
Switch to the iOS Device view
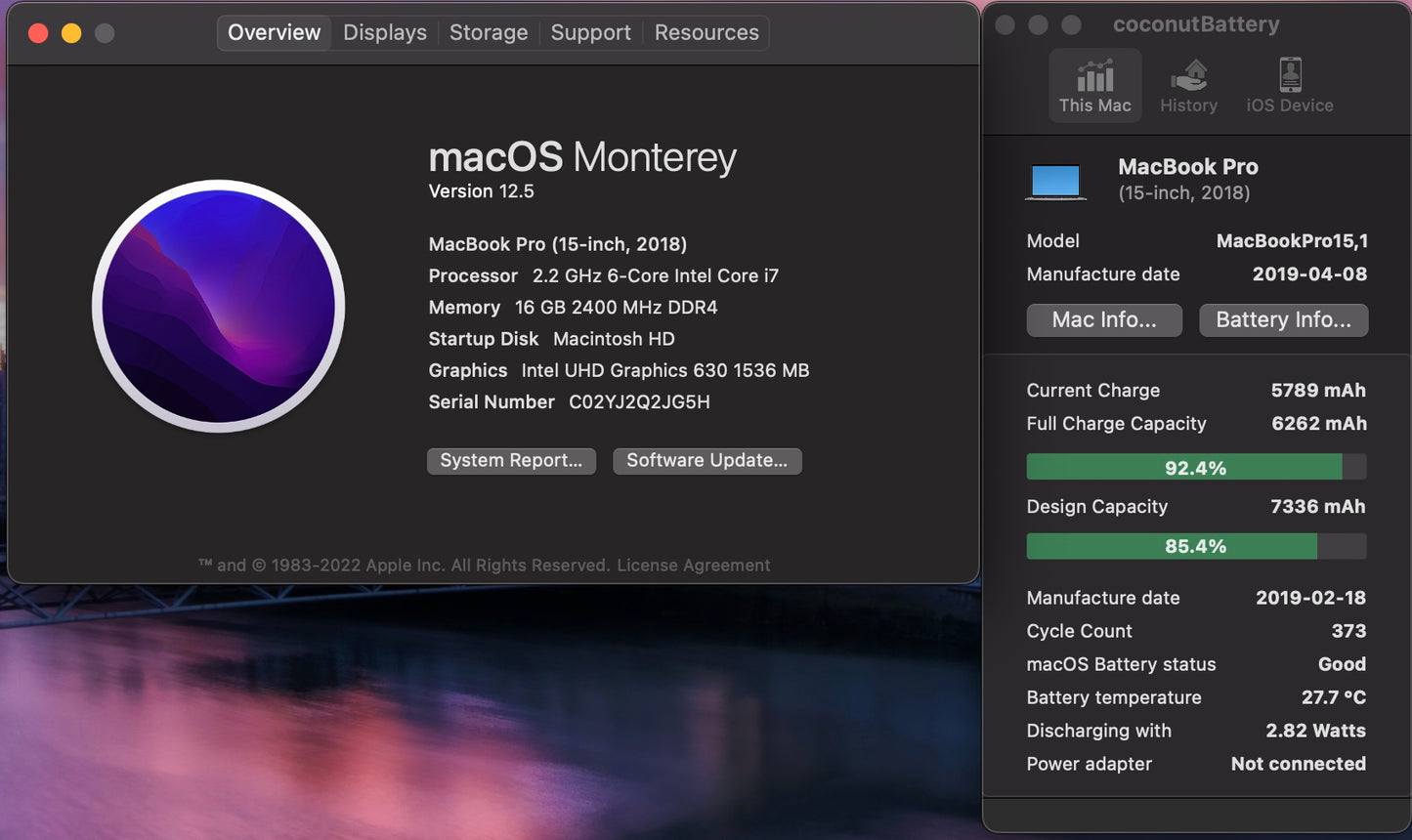pos(1289,85)
